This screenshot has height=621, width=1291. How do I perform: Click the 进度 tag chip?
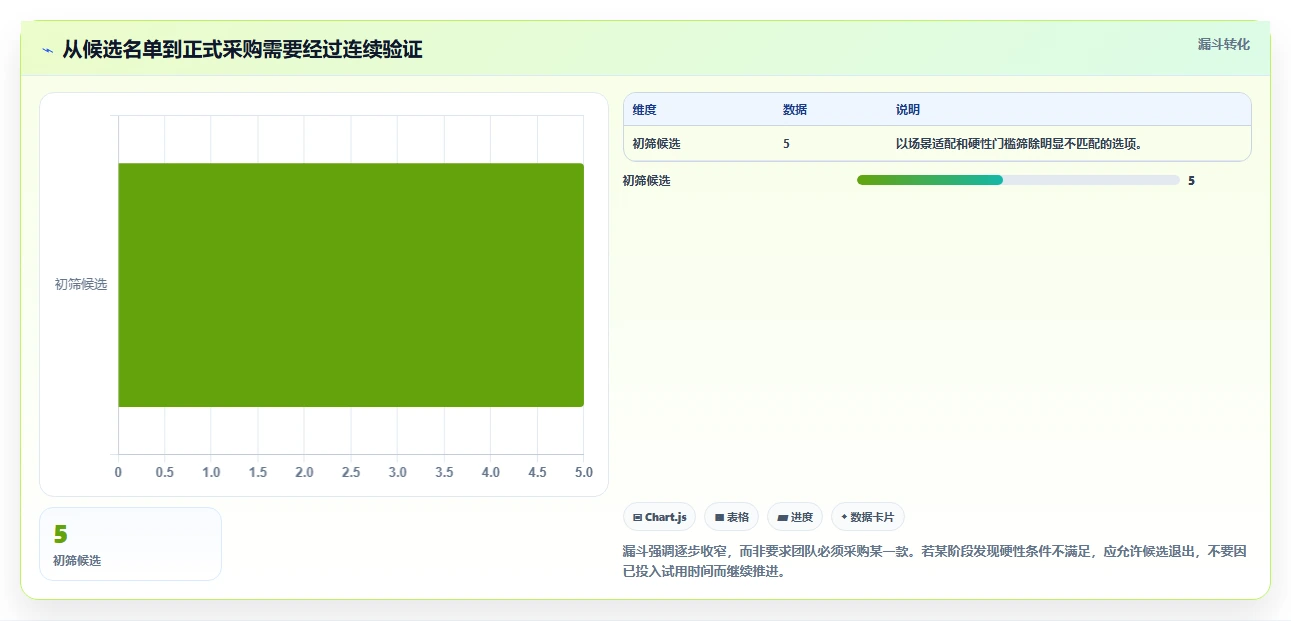[x=795, y=517]
